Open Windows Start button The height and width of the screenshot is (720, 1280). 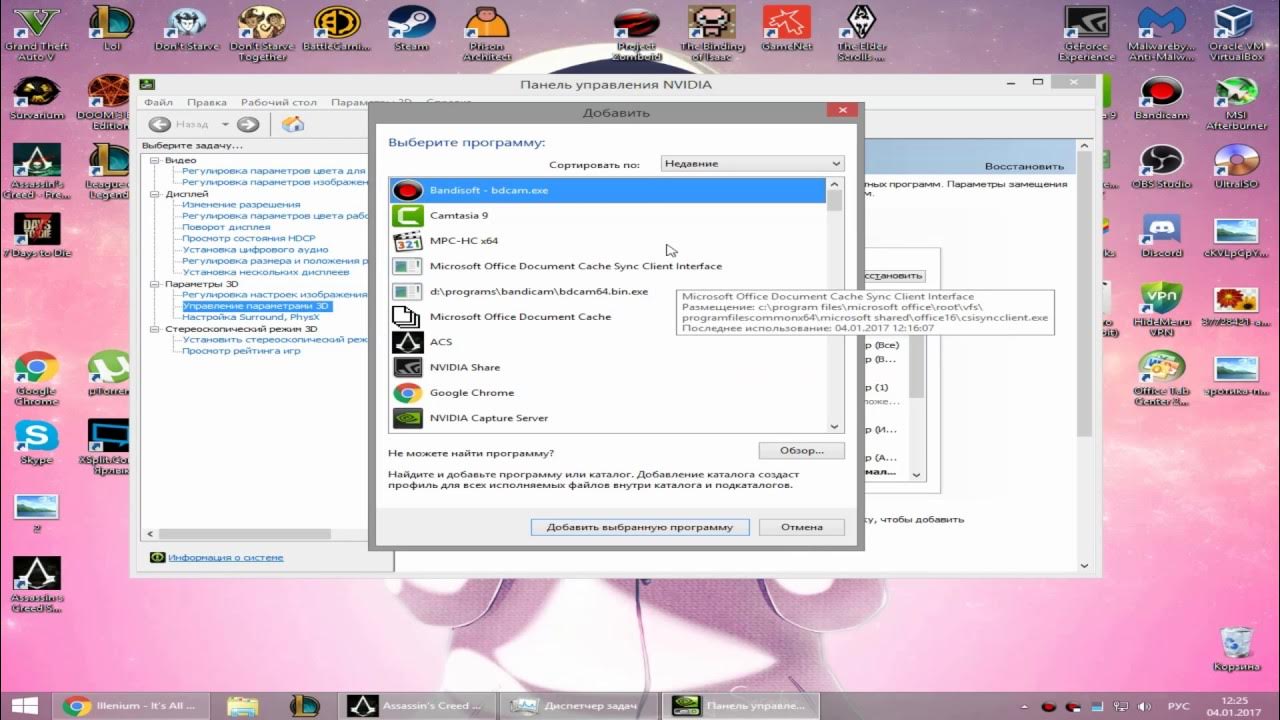click(25, 706)
